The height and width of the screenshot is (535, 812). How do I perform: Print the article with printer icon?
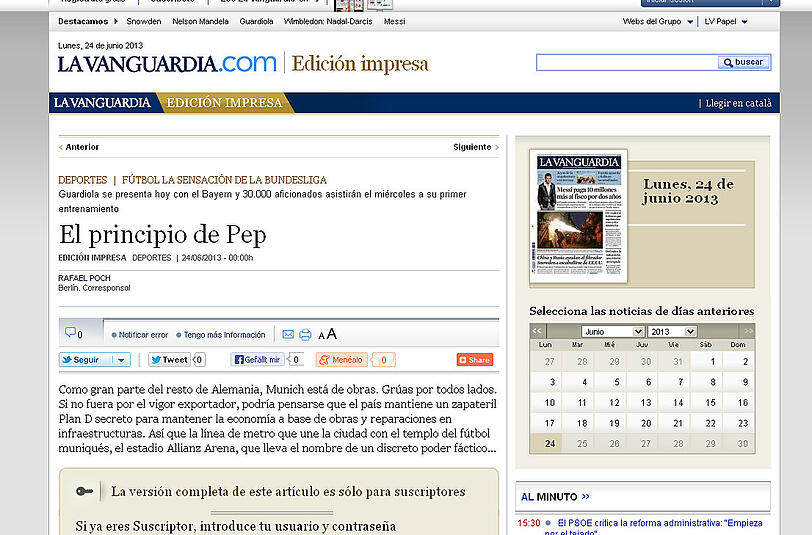tap(306, 335)
